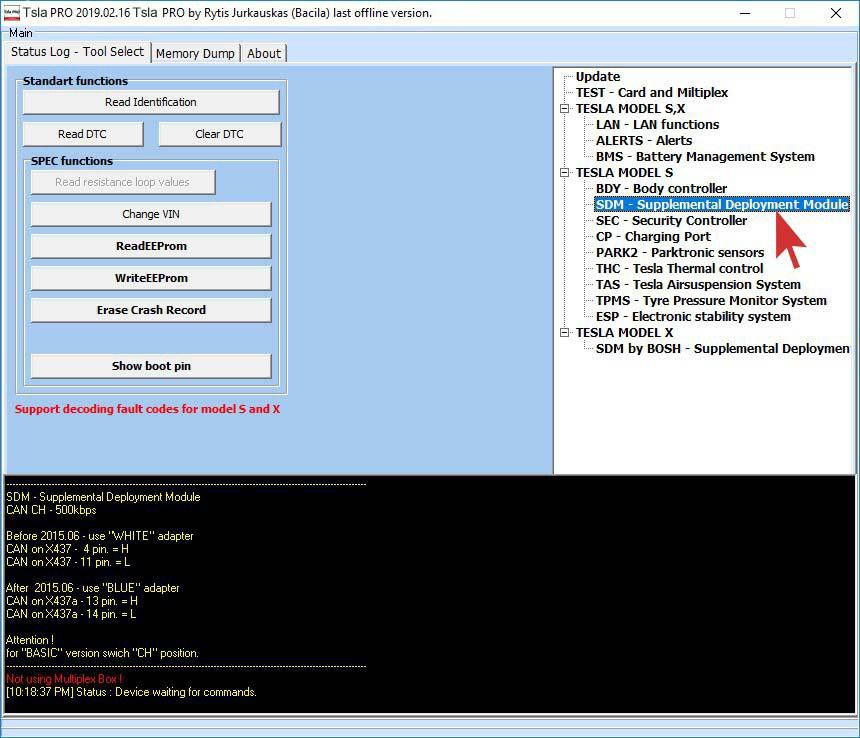Viewport: 860px width, 738px height.
Task: Click the Change VIN button
Action: pos(151,214)
